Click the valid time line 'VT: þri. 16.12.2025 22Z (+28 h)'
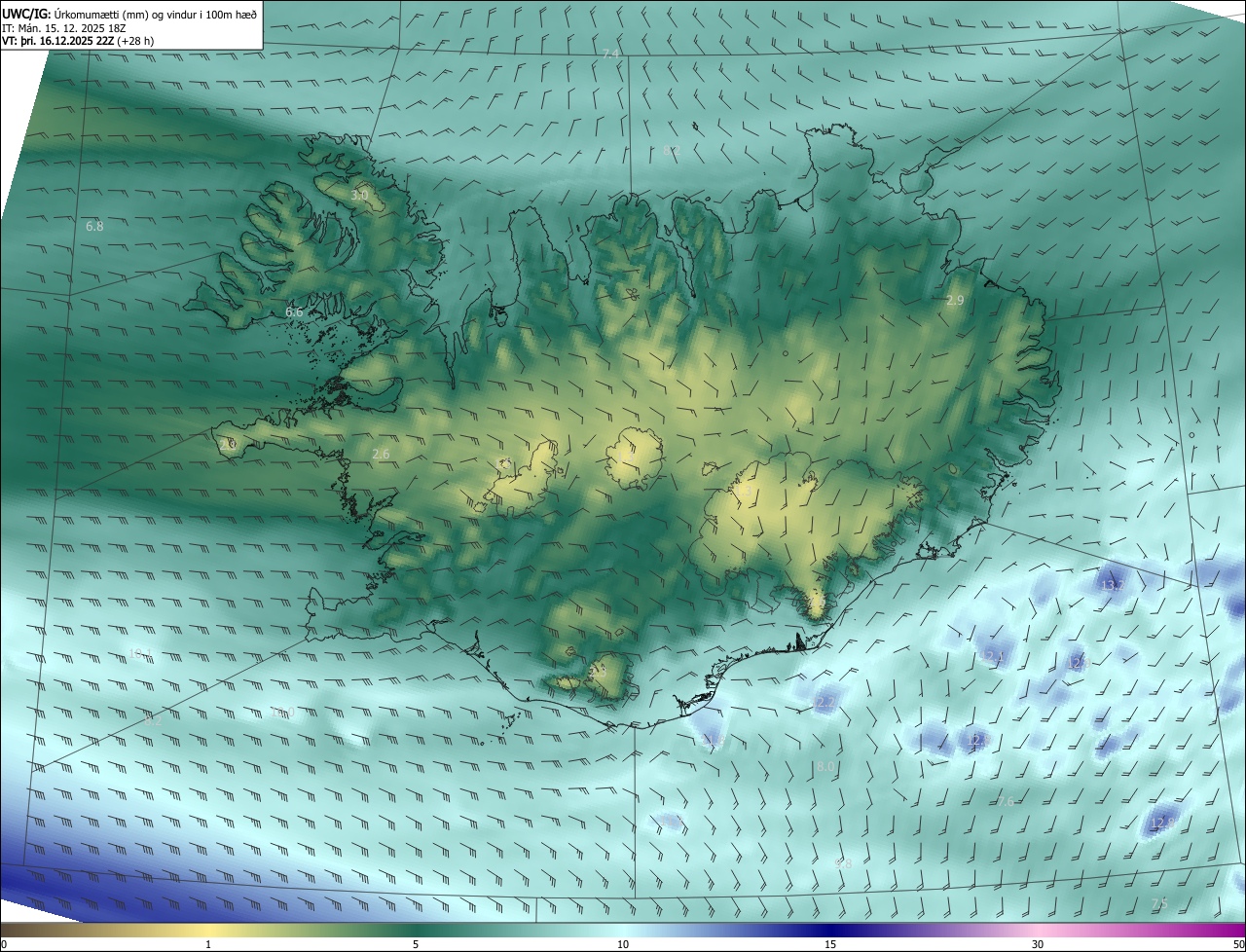 tap(78, 41)
